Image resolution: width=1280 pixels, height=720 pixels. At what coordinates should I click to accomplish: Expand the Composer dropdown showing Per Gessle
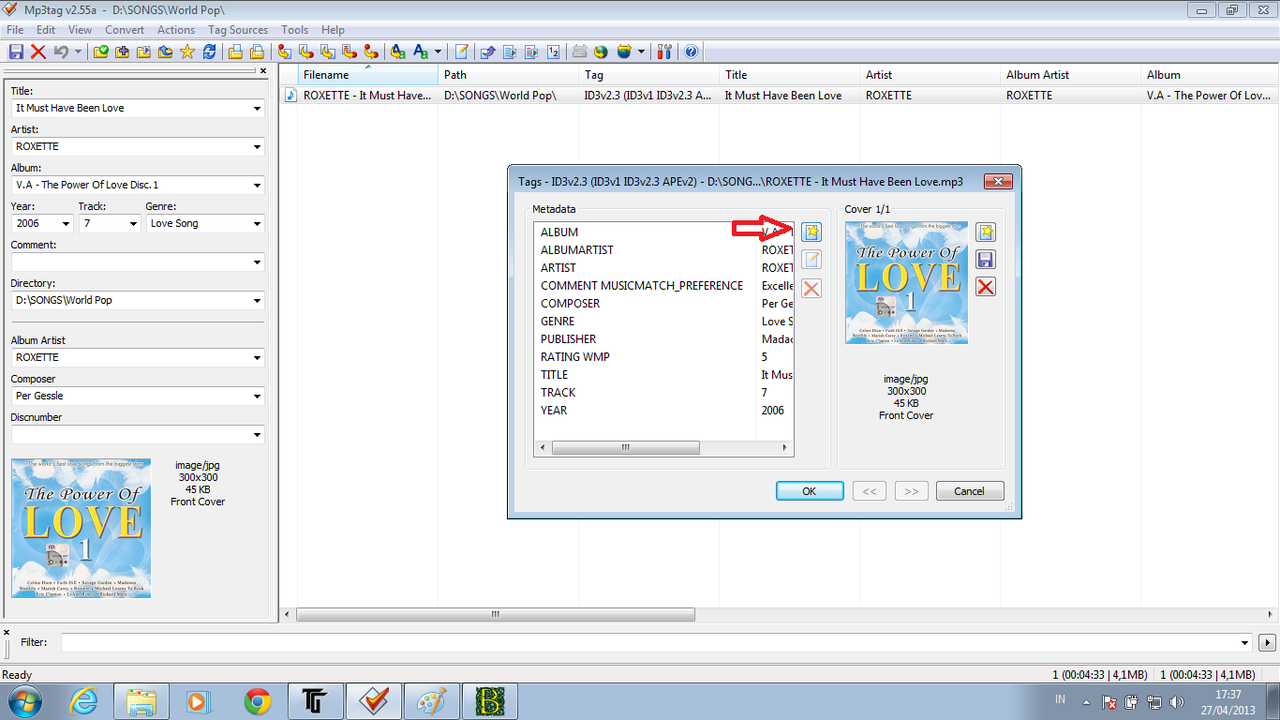coord(257,396)
